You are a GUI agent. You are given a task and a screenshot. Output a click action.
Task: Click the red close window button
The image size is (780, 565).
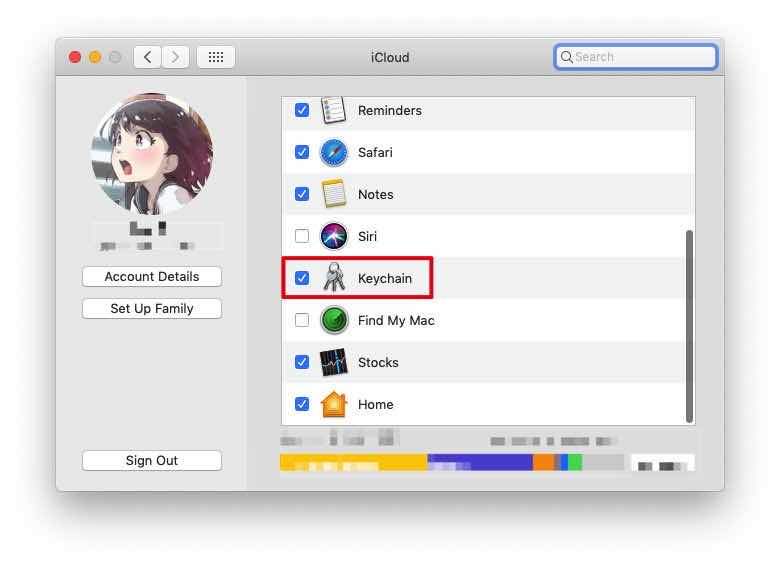pos(75,57)
